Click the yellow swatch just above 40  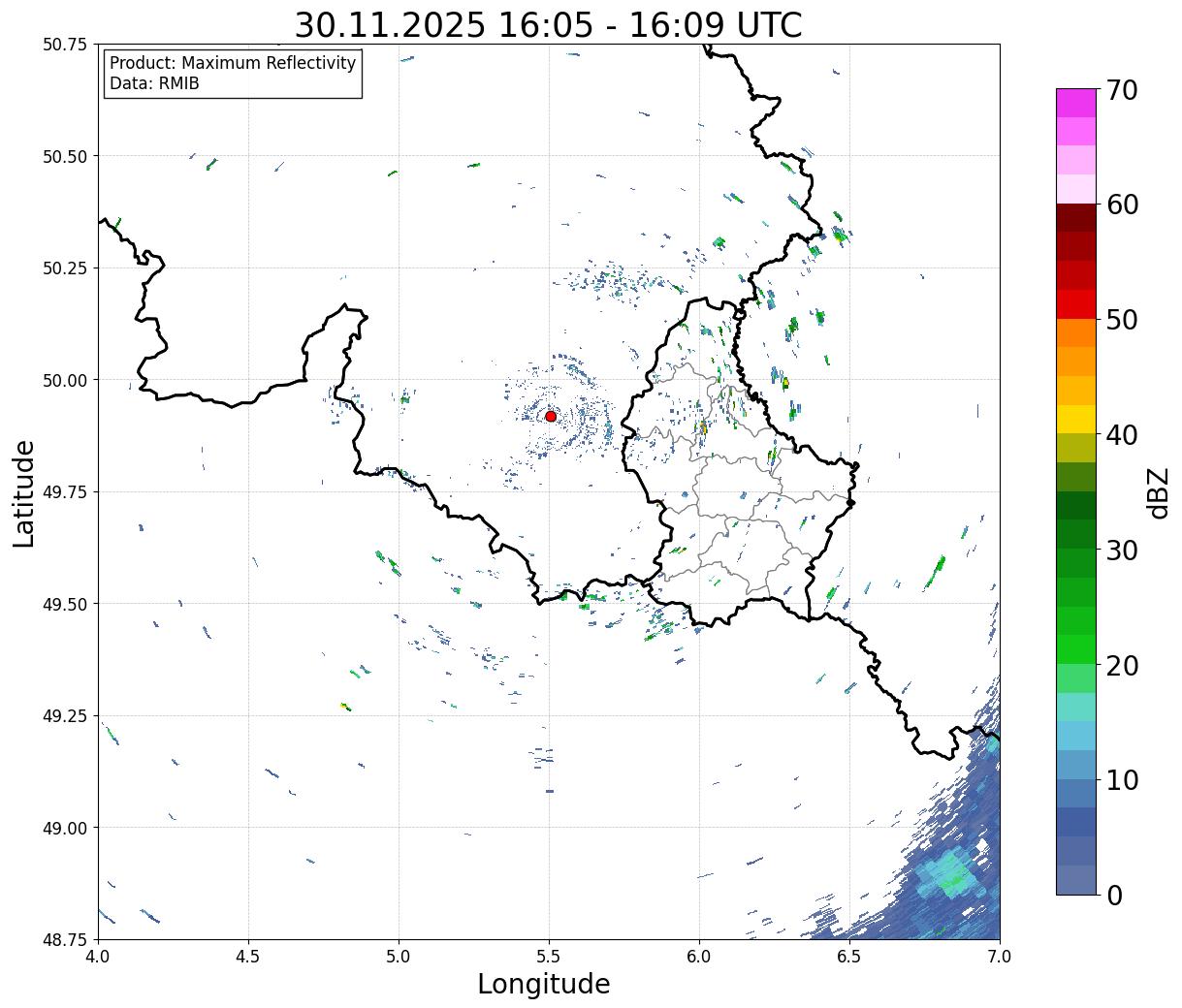pyautogui.click(x=1076, y=420)
